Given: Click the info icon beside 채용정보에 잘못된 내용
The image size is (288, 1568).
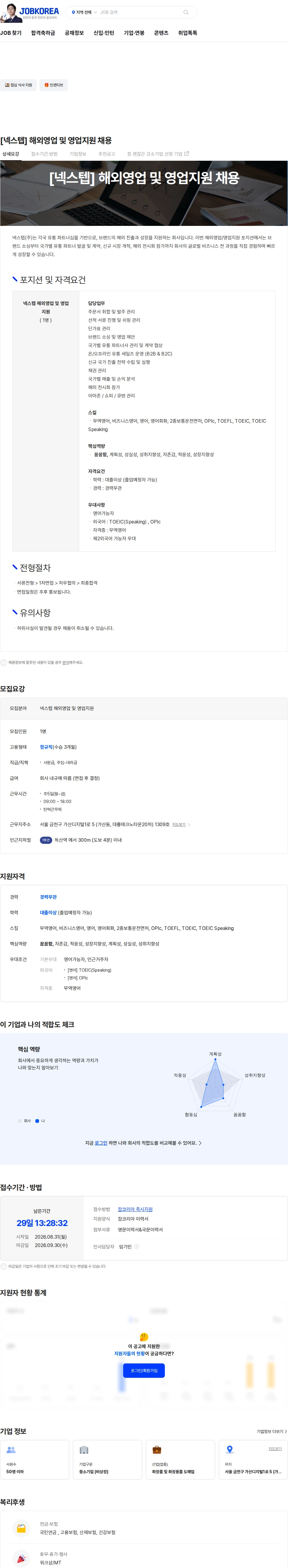Looking at the screenshot, I should 4,662.
